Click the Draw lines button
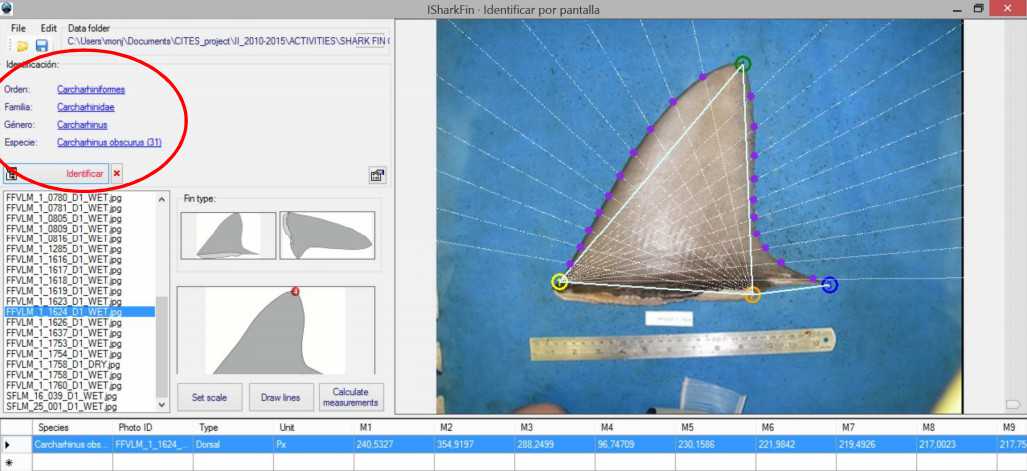This screenshot has width=1027, height=471. (280, 397)
